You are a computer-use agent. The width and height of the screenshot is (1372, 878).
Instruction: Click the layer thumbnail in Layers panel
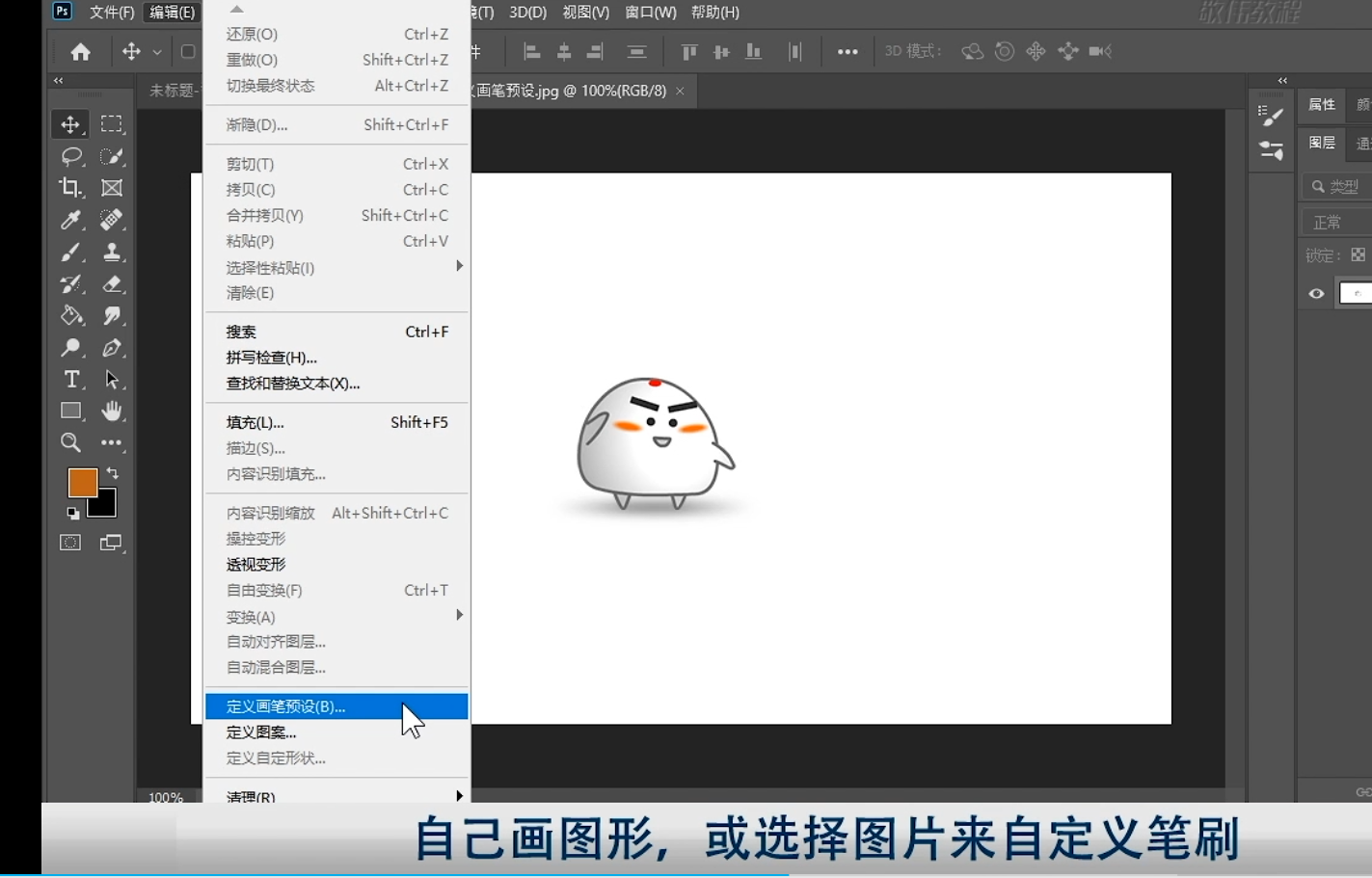1356,294
